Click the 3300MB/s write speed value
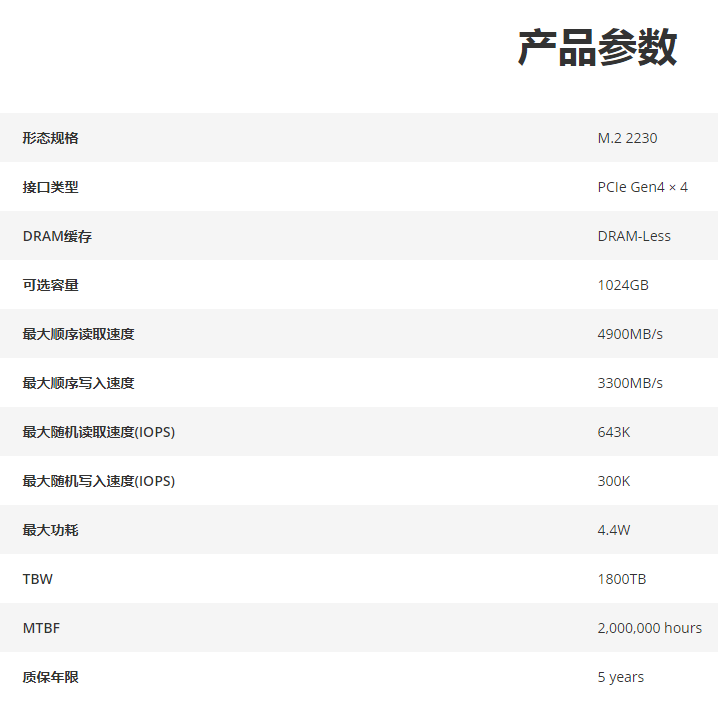This screenshot has height=718, width=718. pos(630,383)
